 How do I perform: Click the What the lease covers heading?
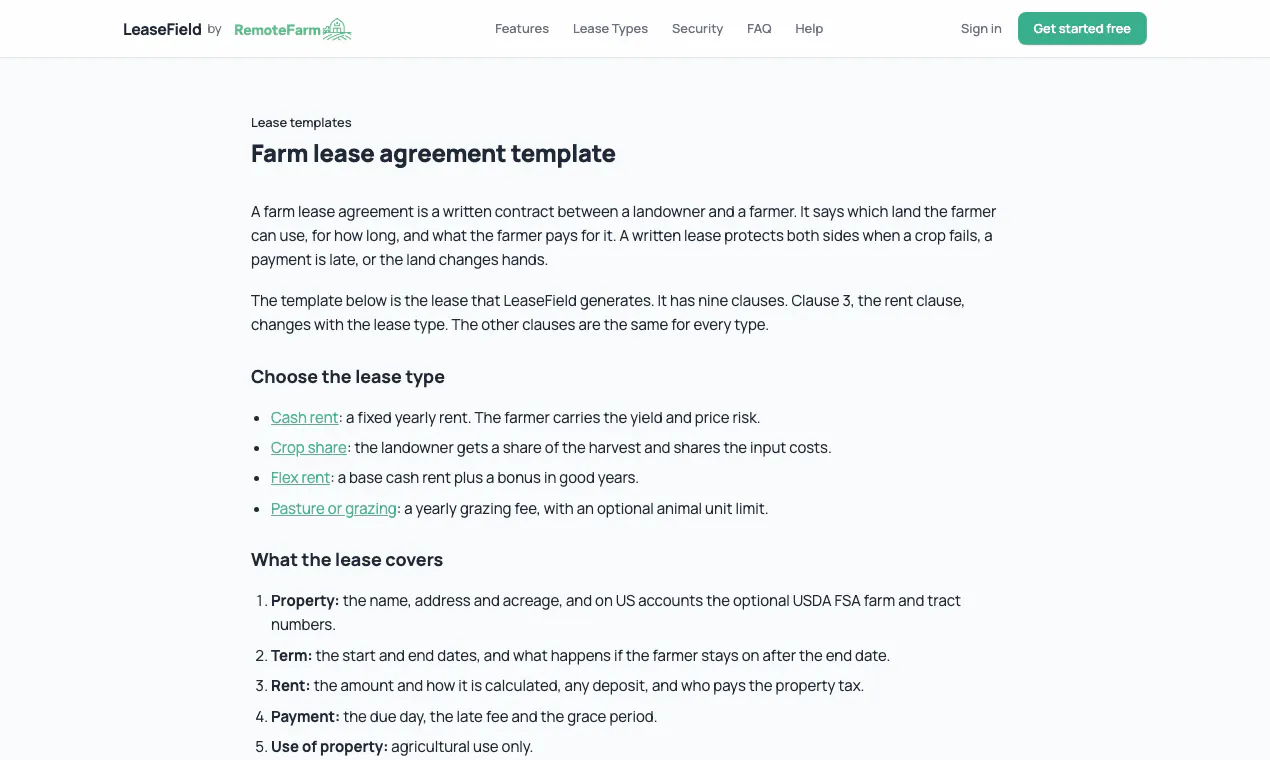tap(347, 560)
